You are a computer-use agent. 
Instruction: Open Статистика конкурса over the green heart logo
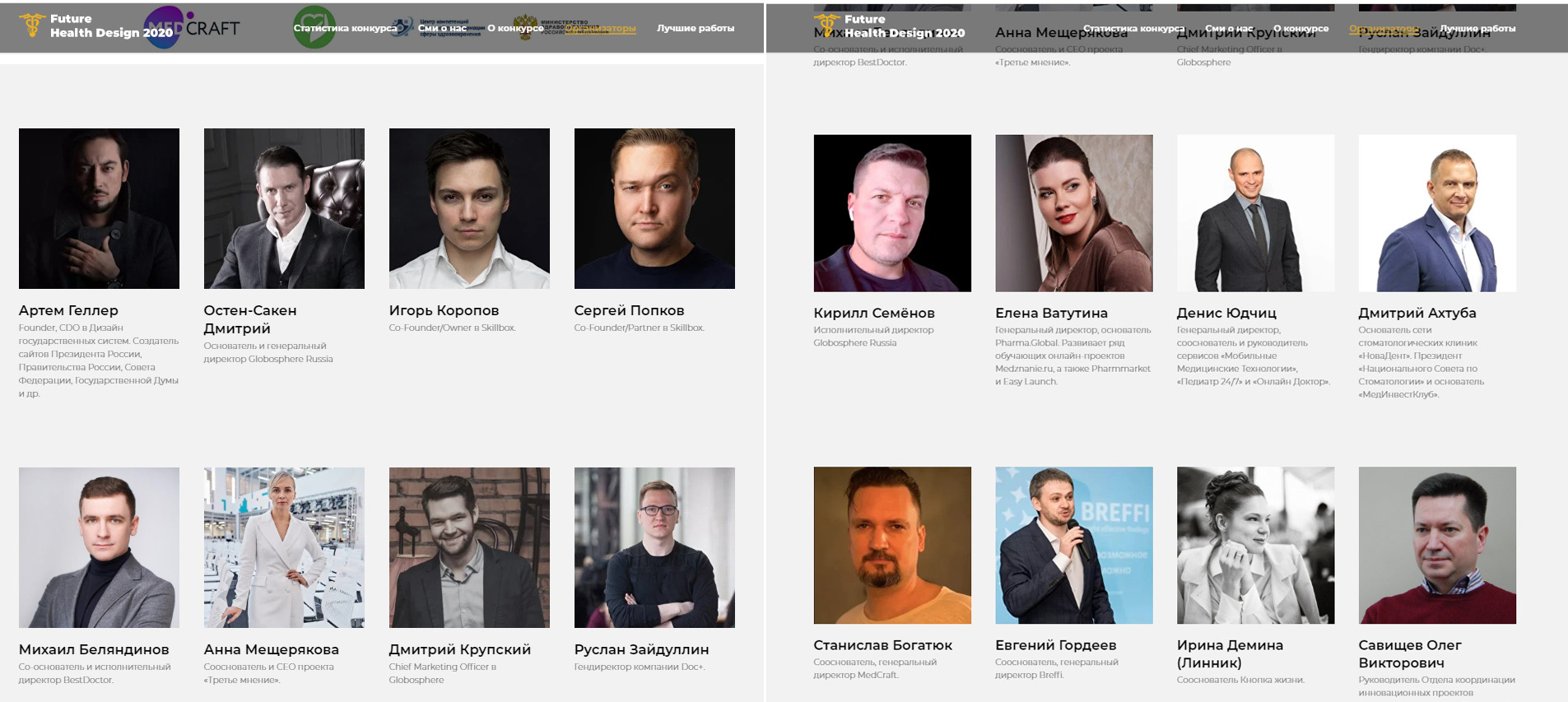tap(345, 28)
